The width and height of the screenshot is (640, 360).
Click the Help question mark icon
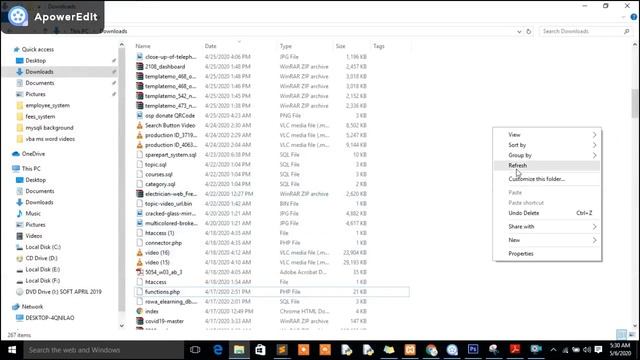633,17
